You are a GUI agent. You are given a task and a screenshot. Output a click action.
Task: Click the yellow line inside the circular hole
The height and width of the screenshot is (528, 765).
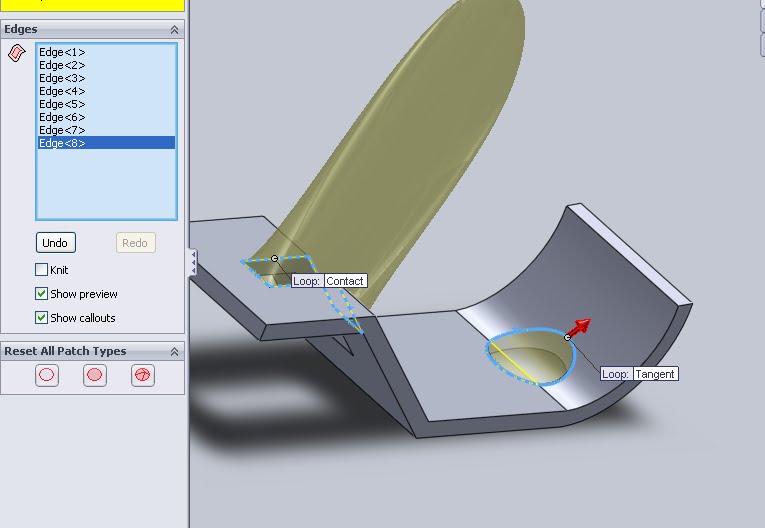[x=513, y=364]
